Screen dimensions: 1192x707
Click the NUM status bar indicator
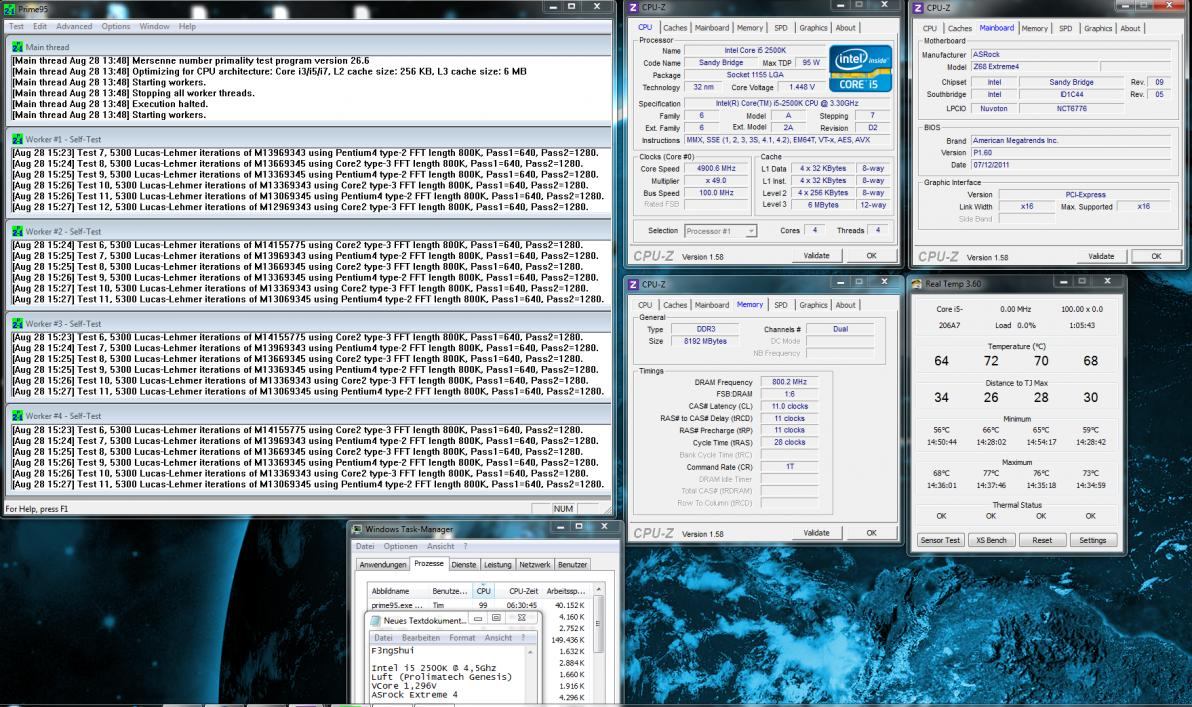click(x=563, y=509)
